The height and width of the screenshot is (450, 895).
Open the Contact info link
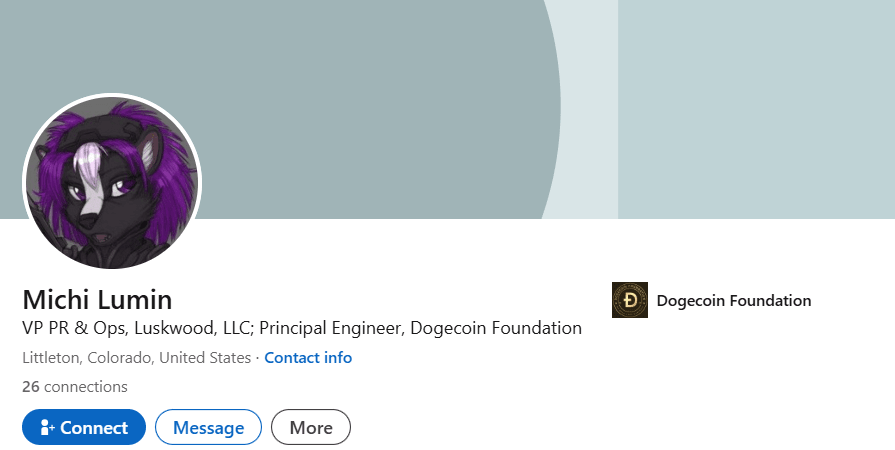[x=308, y=358]
